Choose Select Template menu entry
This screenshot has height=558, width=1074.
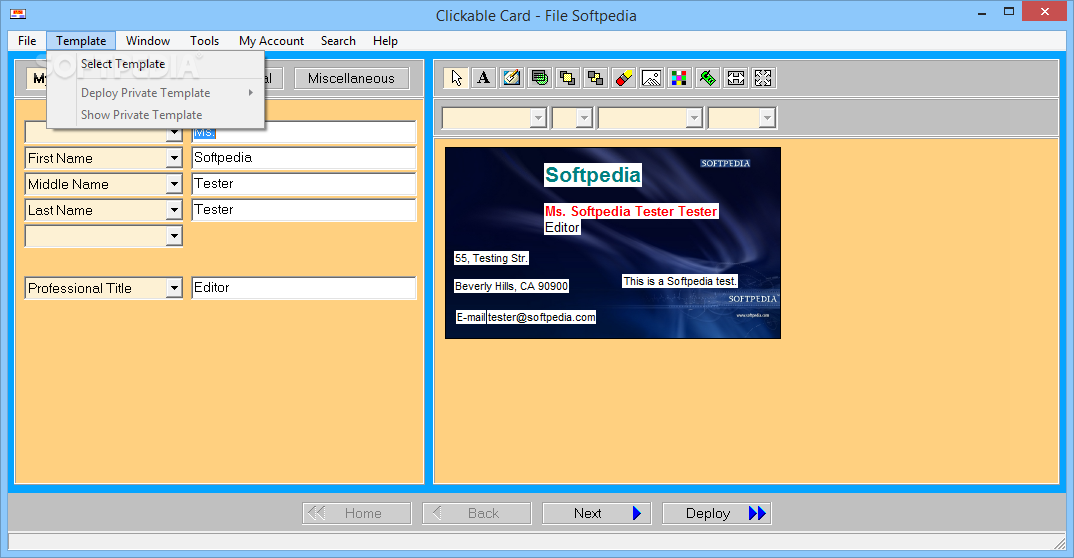point(155,64)
